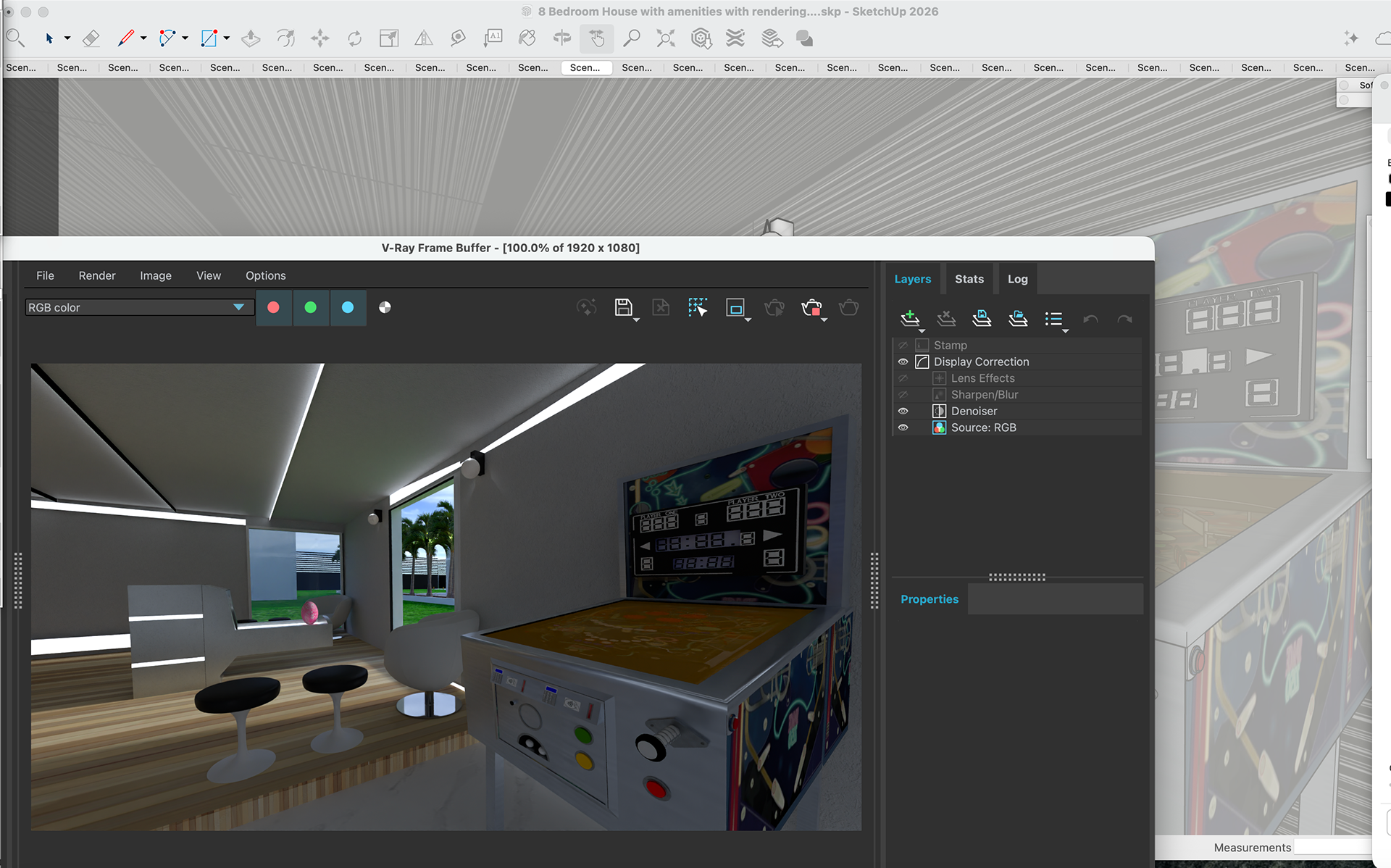Click the save image icon in Frame Buffer

[623, 307]
